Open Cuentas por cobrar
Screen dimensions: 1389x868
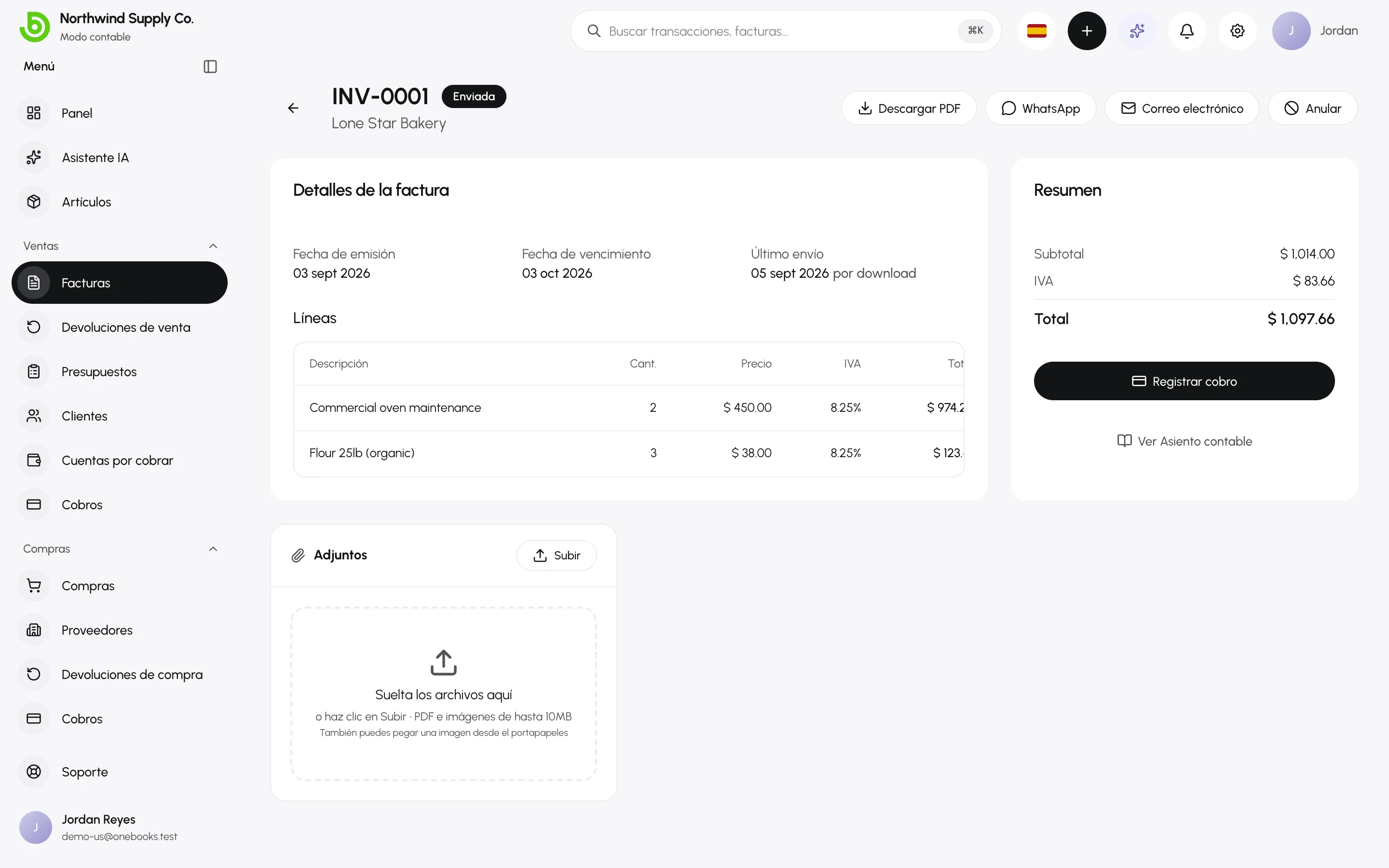120,461
